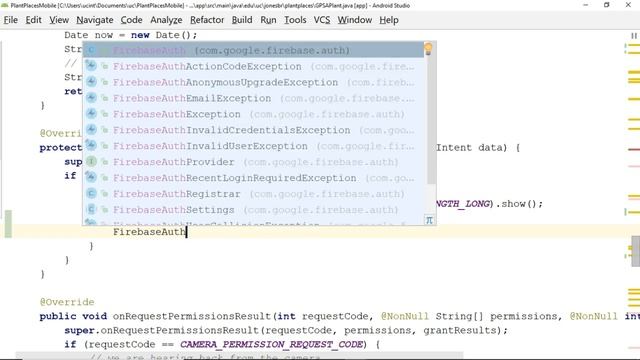Click the editor vertical scrollbar thumb
The height and width of the screenshot is (360, 640).
[636, 251]
